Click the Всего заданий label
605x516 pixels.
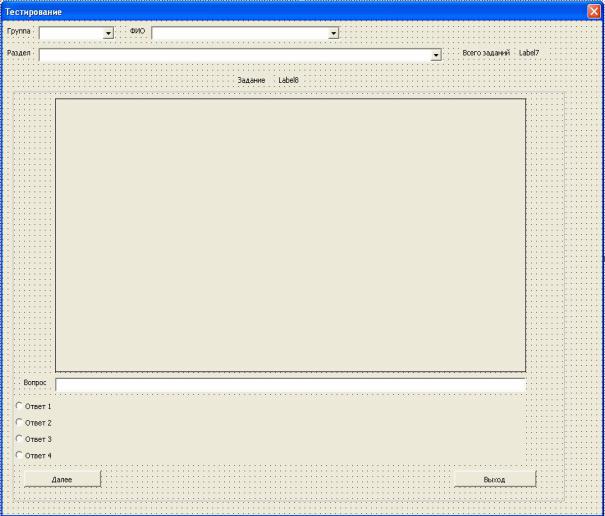pos(486,52)
